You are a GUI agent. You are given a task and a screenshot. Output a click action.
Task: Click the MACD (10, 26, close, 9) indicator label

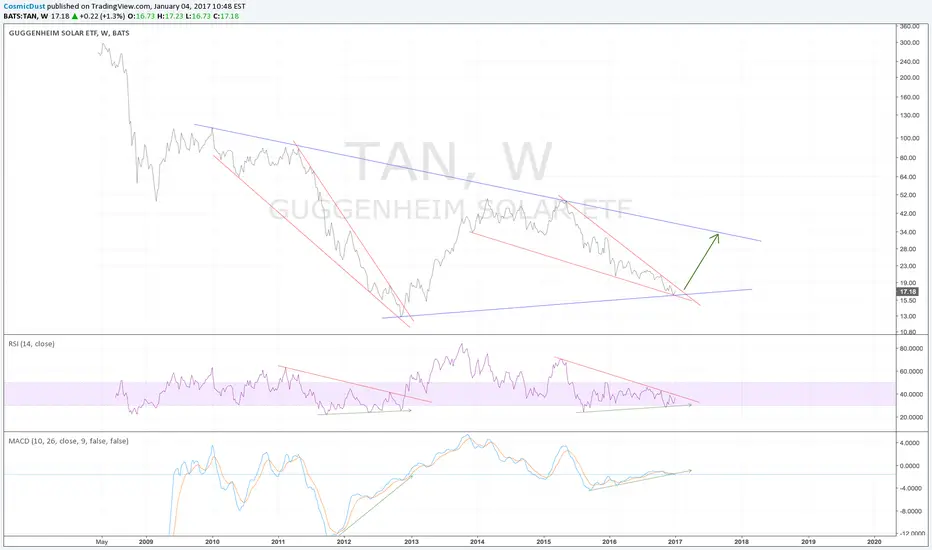pos(68,441)
